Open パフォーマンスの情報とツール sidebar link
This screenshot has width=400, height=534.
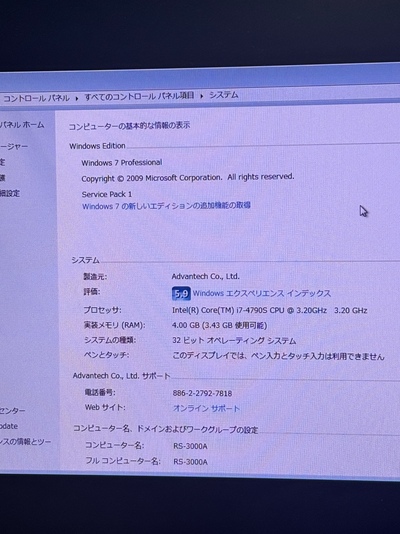(25, 442)
